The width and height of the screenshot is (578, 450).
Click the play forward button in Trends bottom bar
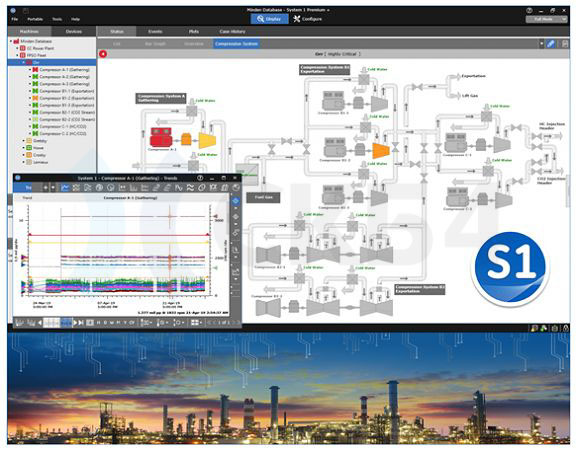(x=75, y=323)
